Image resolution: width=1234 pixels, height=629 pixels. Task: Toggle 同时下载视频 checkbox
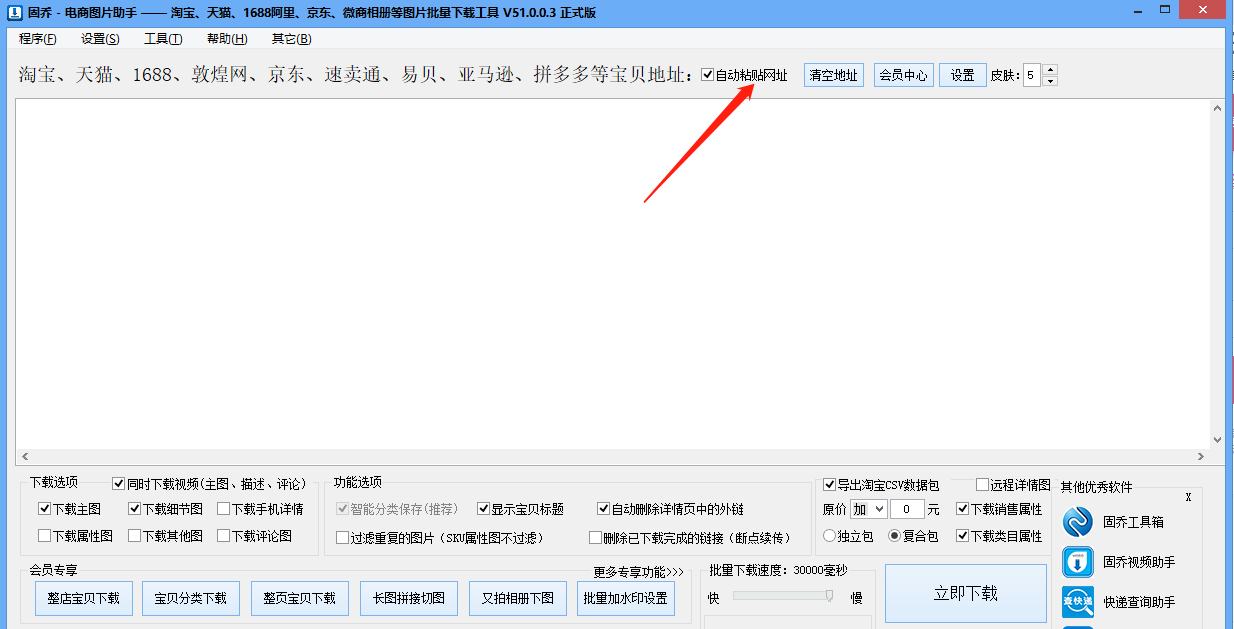[119, 483]
